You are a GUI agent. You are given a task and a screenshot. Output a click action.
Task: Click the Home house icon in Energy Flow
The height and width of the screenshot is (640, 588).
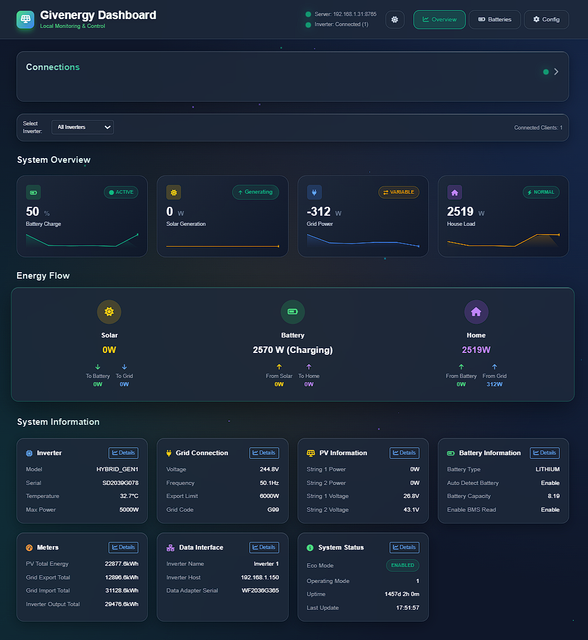point(476,312)
